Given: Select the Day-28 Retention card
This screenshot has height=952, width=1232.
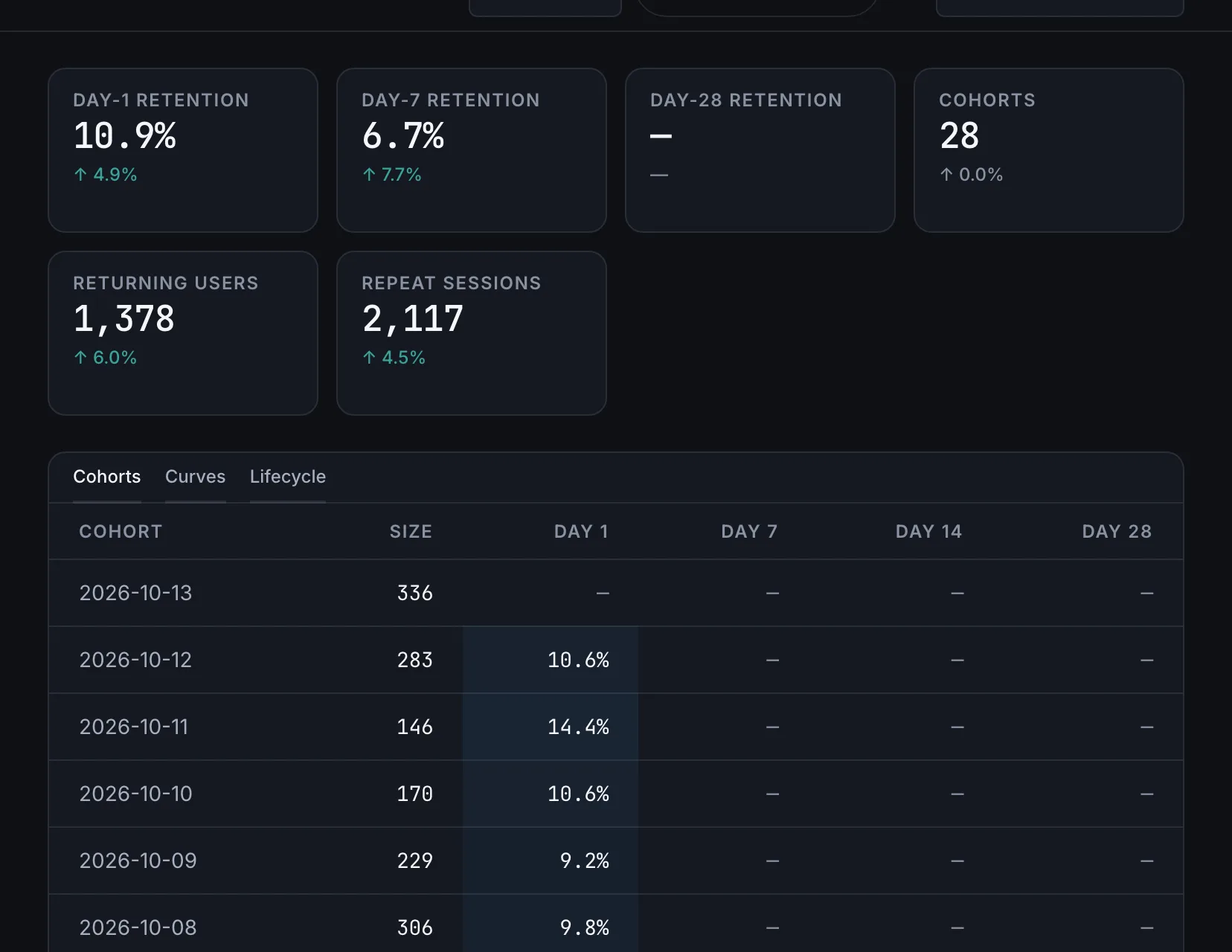Looking at the screenshot, I should coord(760,150).
